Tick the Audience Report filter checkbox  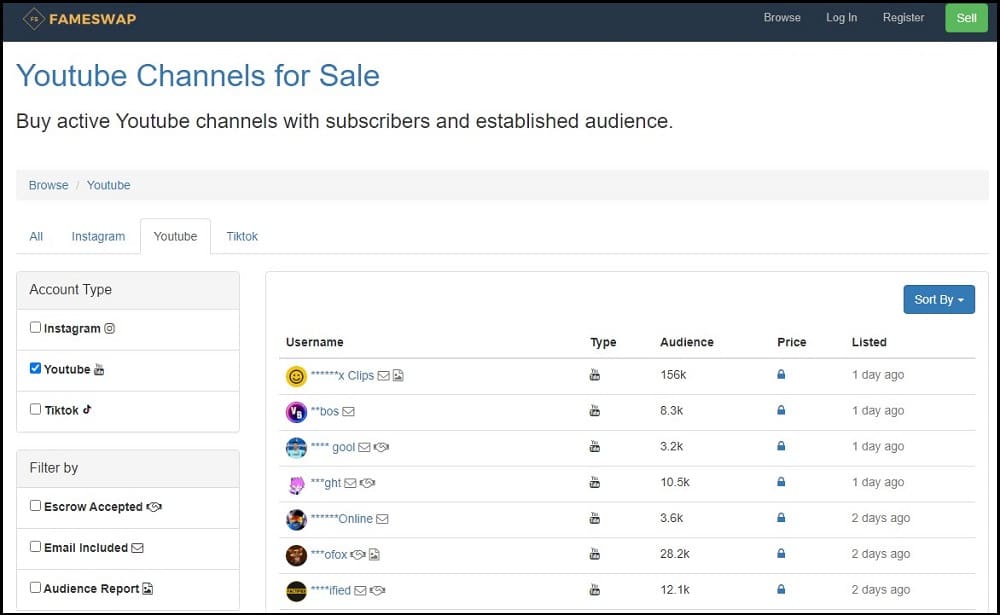pyautogui.click(x=35, y=587)
